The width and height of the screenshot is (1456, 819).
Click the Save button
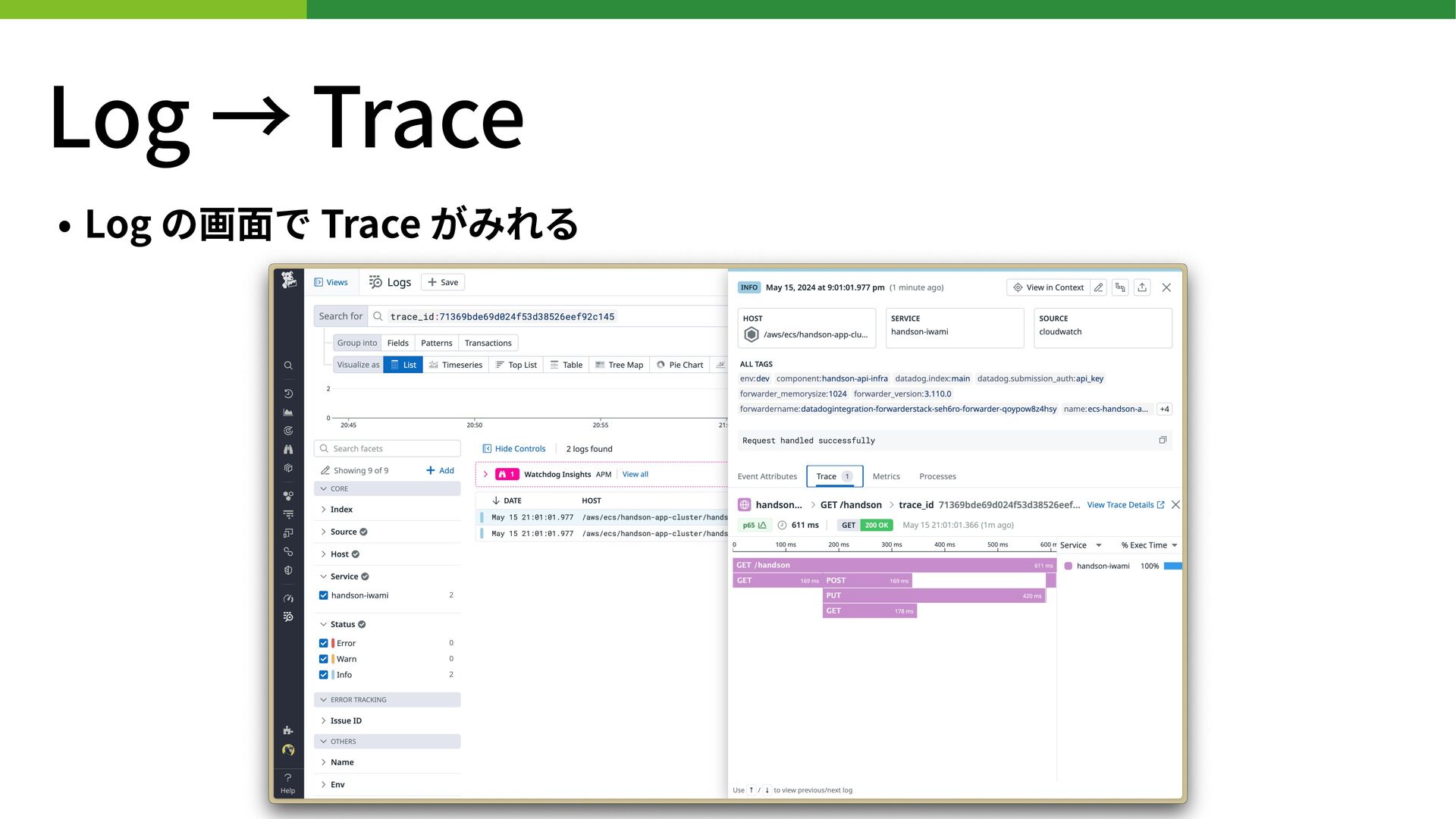pos(443,282)
